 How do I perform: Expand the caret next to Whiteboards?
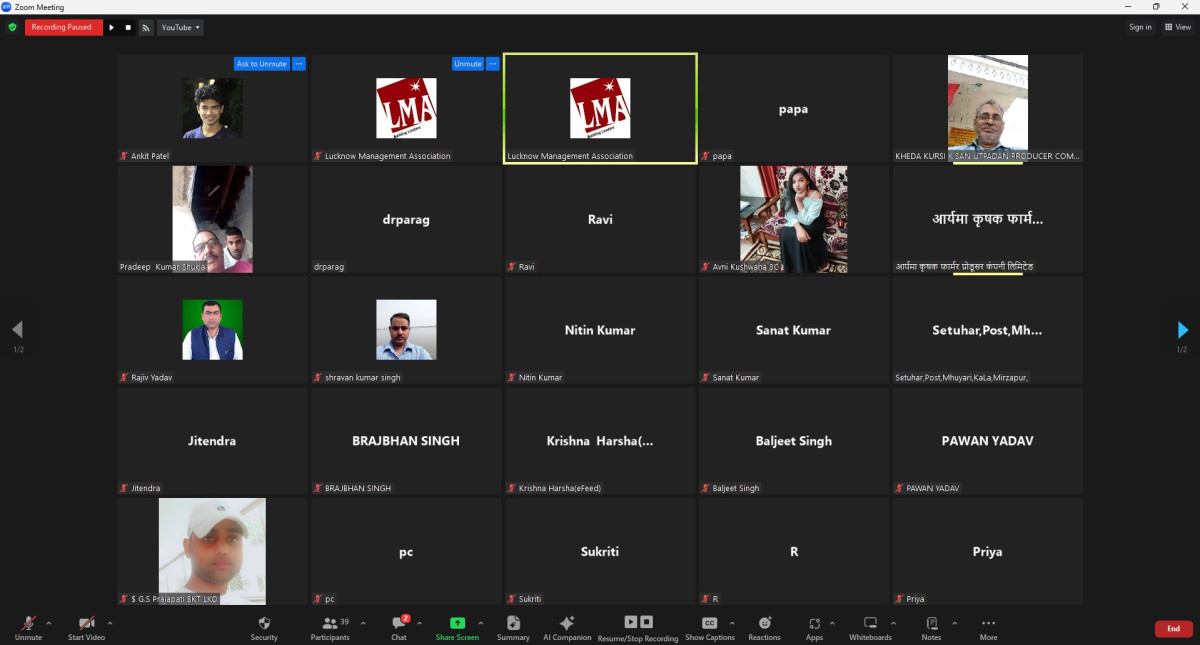tap(895, 623)
